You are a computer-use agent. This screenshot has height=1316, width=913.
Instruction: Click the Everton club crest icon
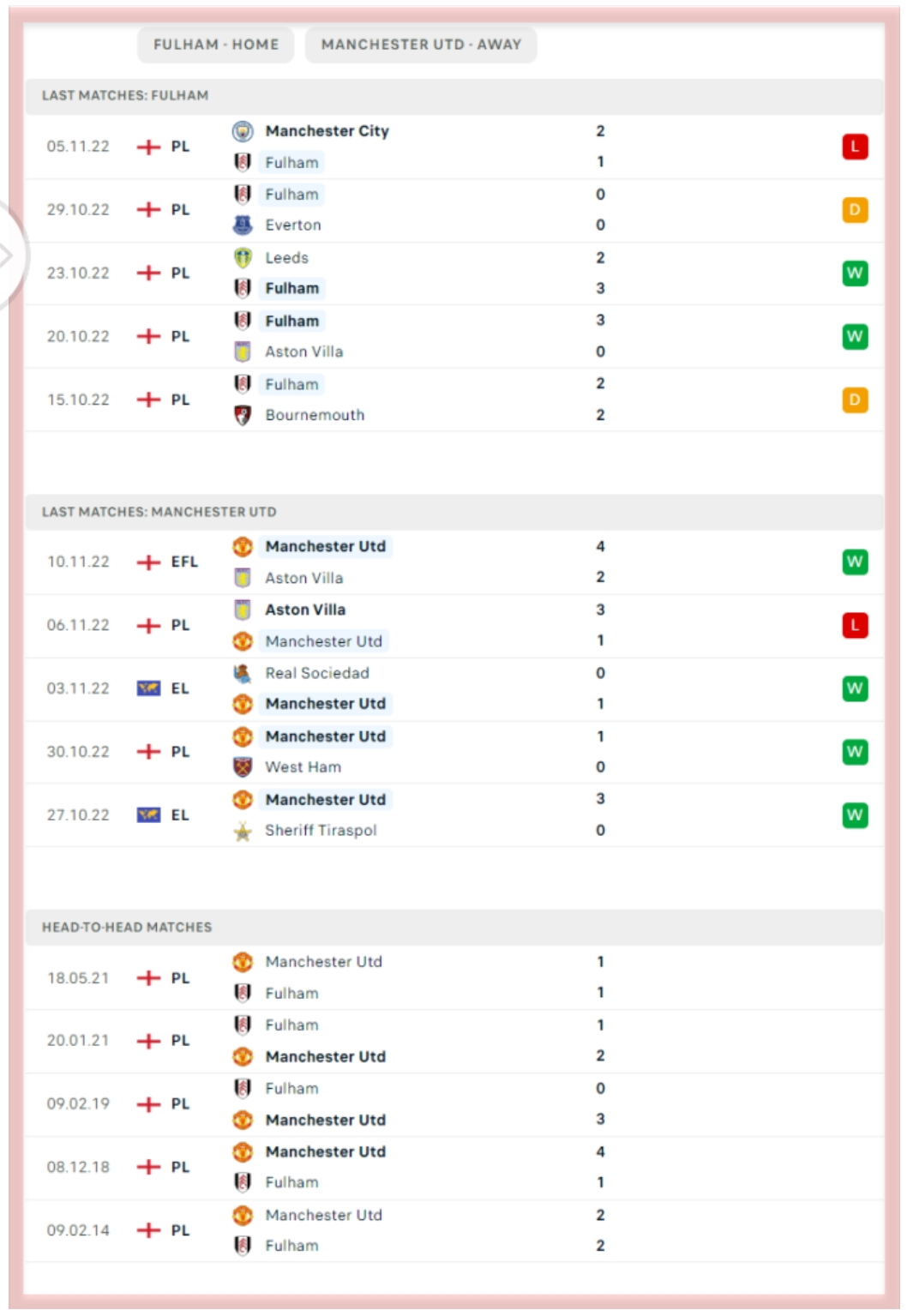click(x=243, y=225)
